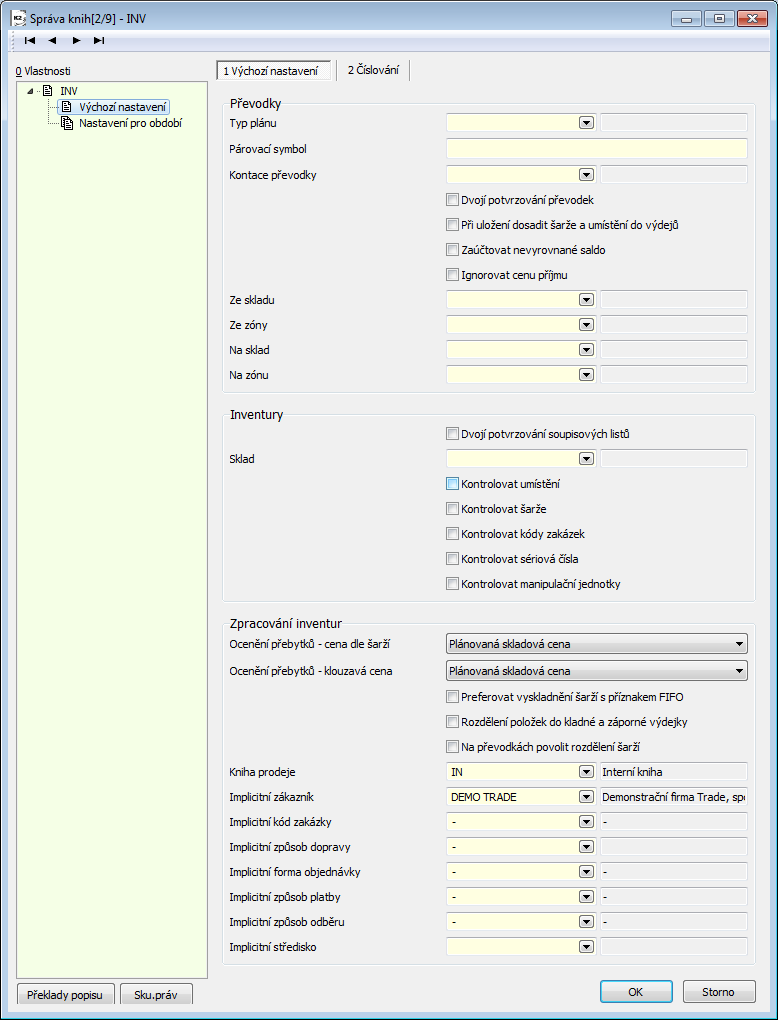This screenshot has height=1020, width=778.
Task: Open Typ plánu dropdown
Action: tap(587, 122)
